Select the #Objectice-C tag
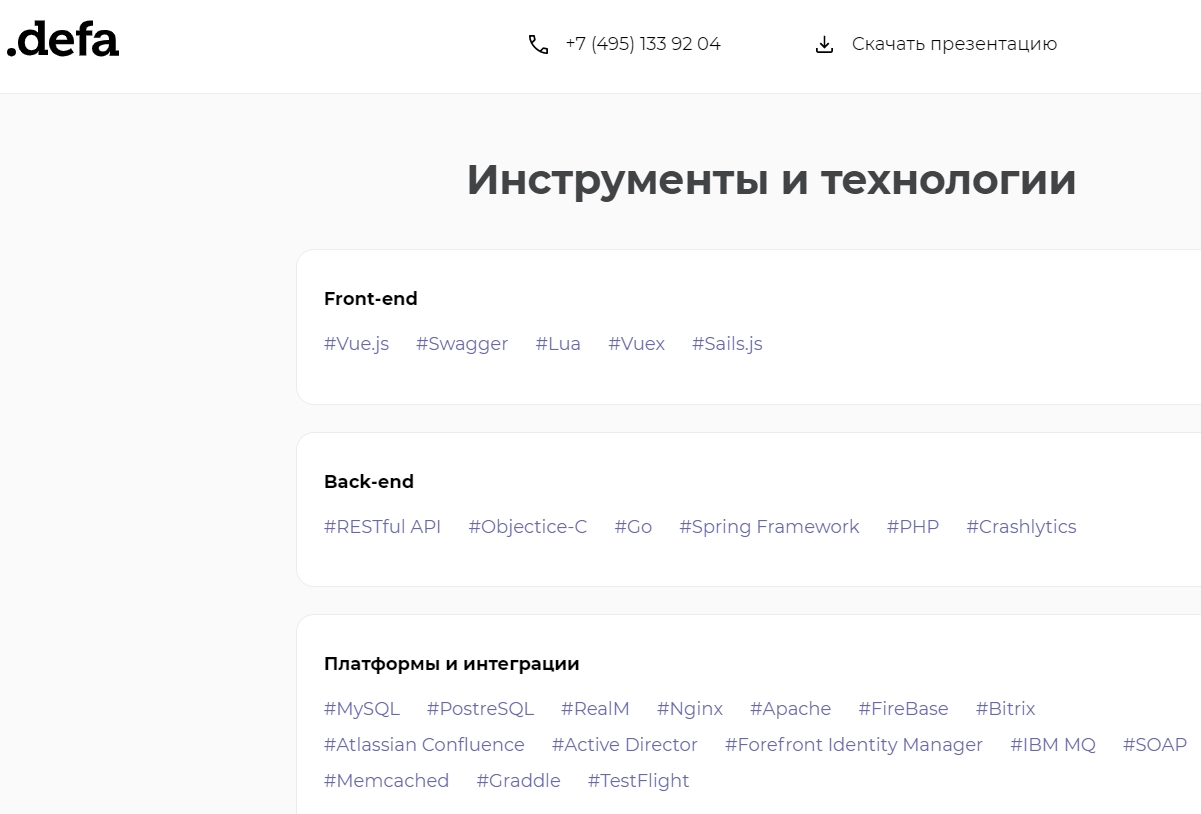The height and width of the screenshot is (814, 1201). tap(528, 527)
